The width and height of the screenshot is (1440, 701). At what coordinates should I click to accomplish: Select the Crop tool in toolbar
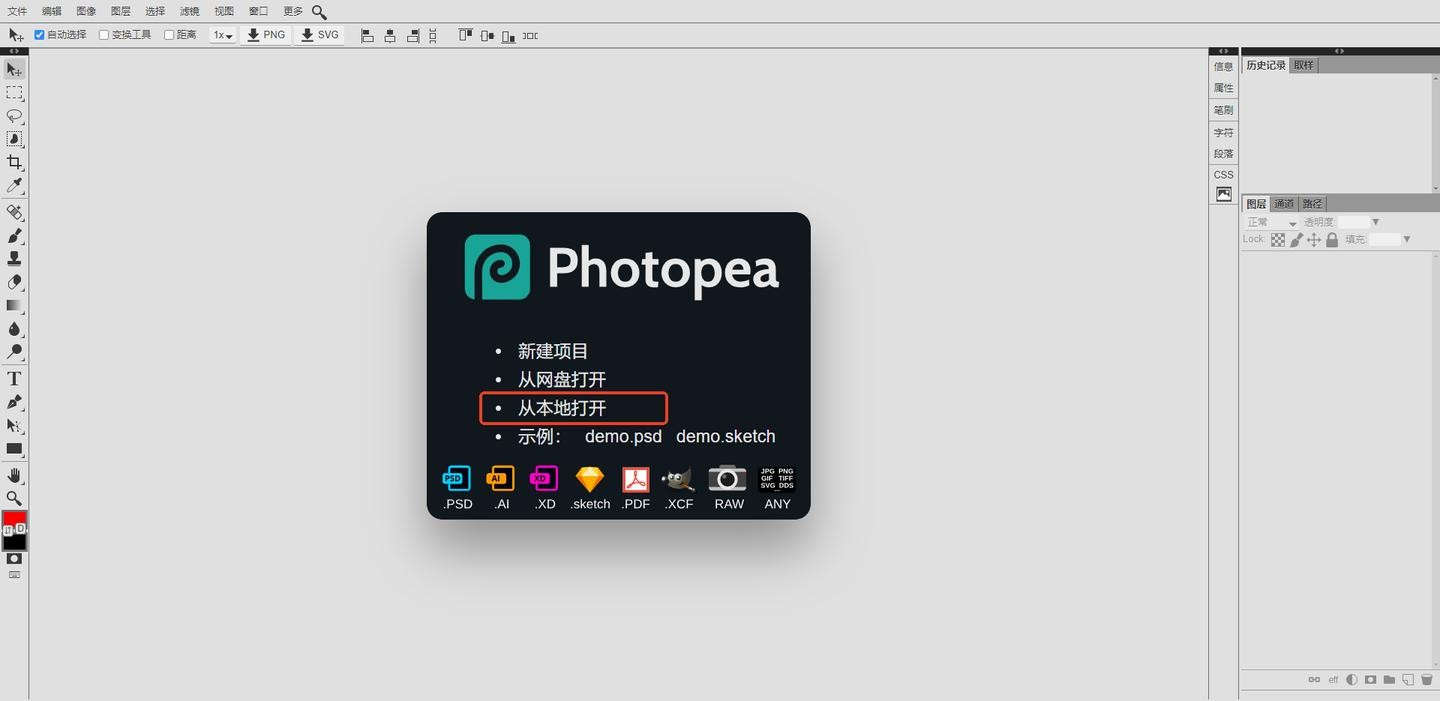click(x=14, y=162)
